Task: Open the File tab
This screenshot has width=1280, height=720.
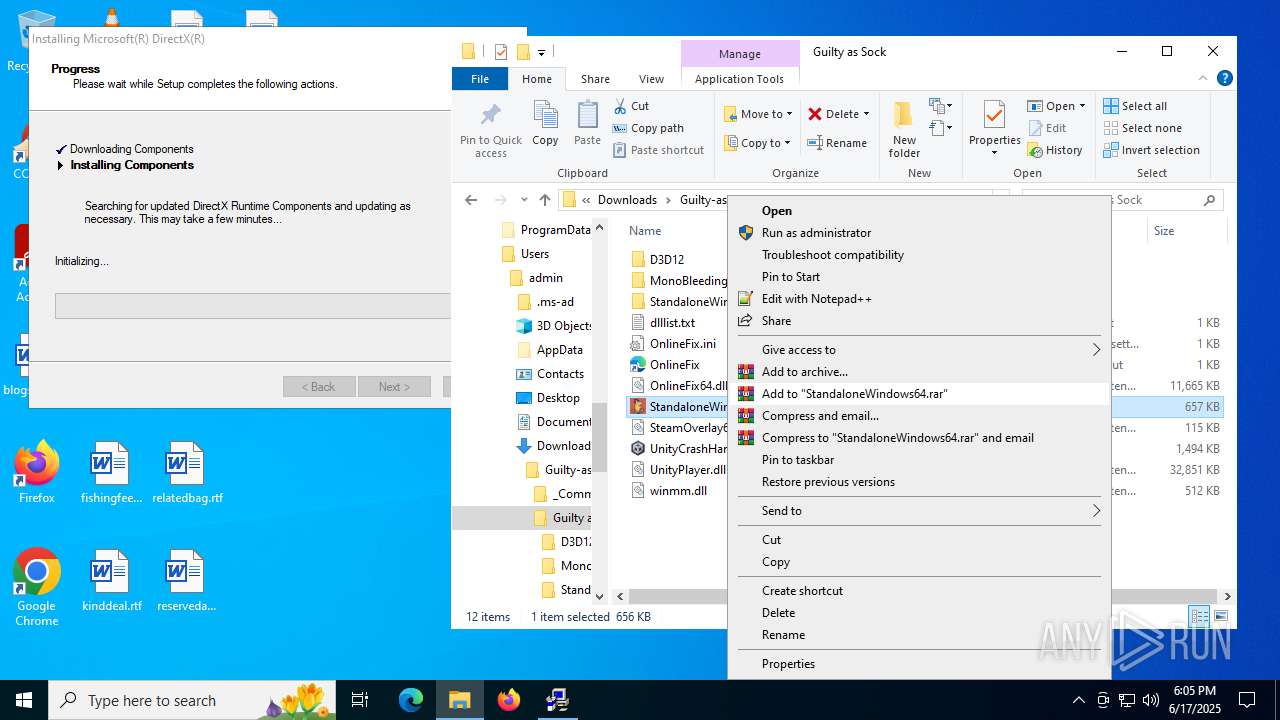Action: [480, 79]
